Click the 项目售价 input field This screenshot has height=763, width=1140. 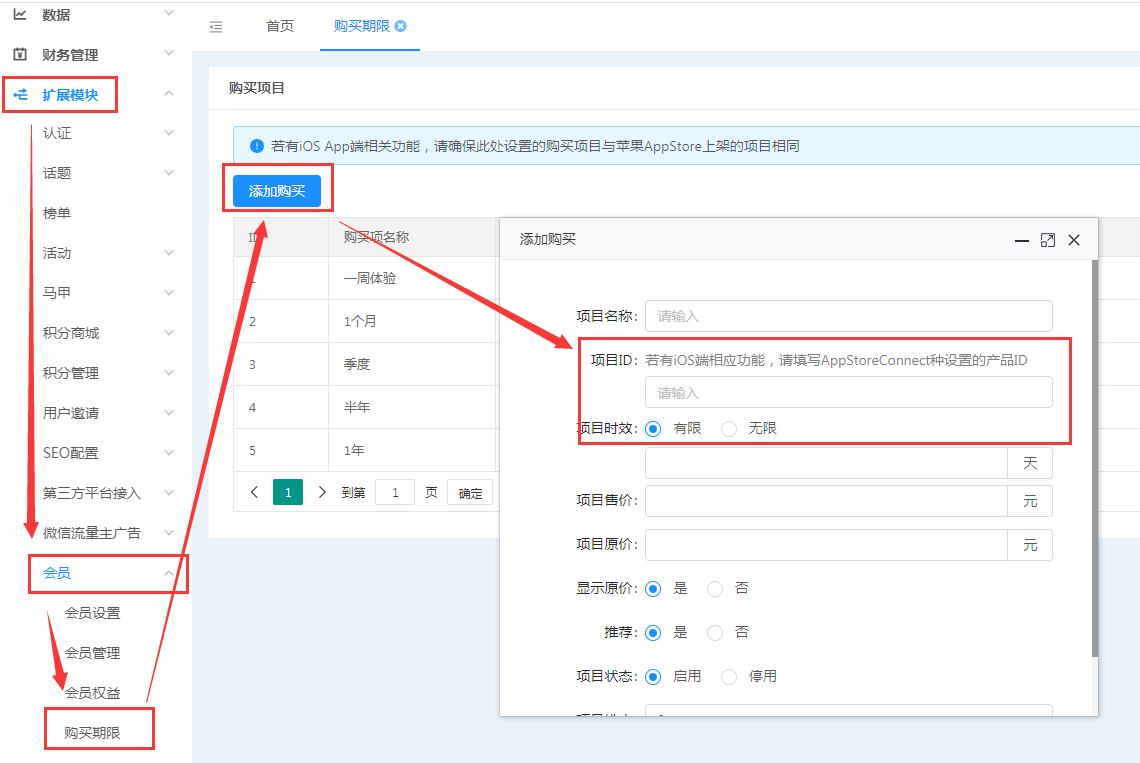pos(826,501)
